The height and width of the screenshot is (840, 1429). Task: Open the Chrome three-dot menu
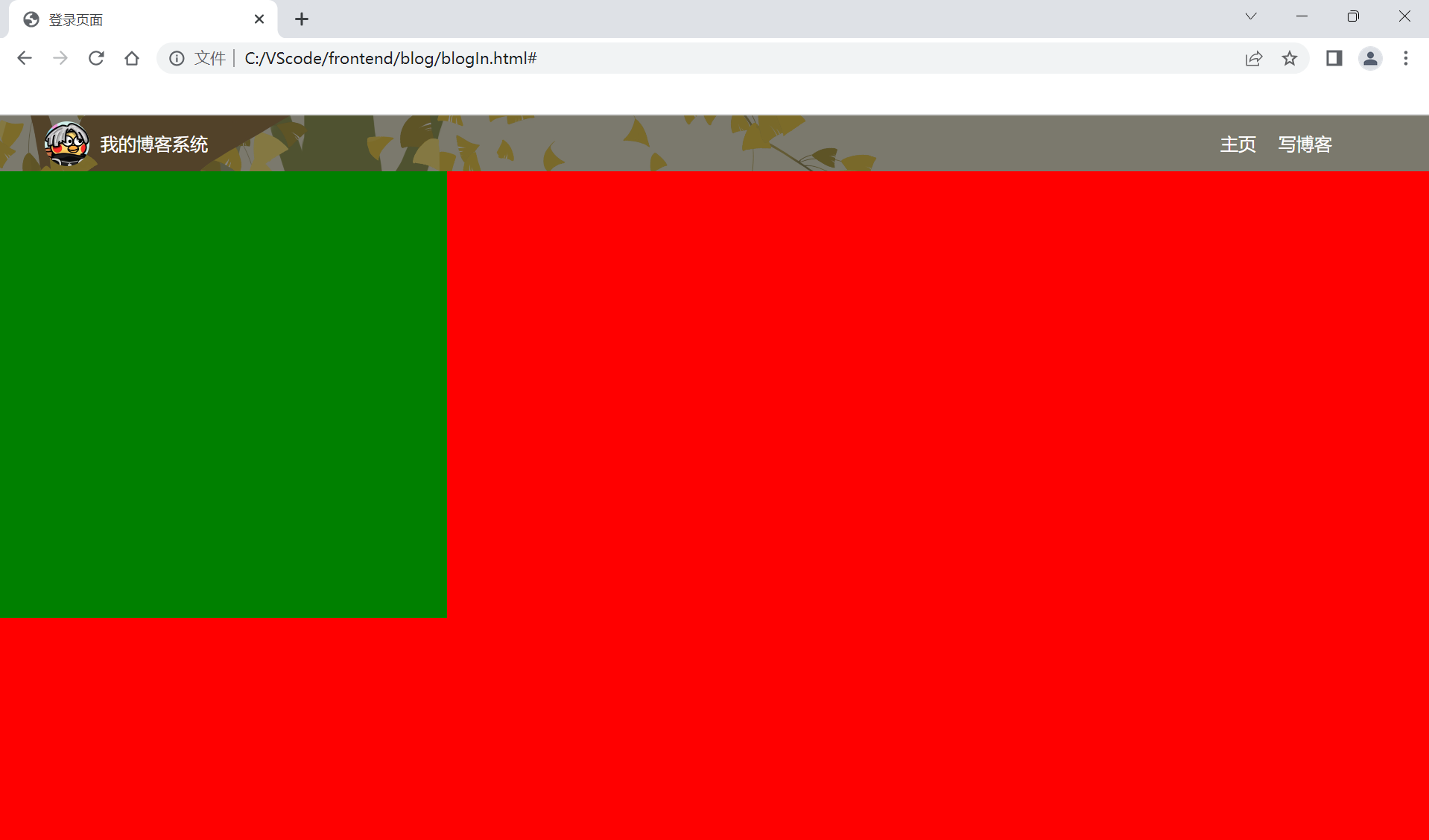click(1406, 58)
